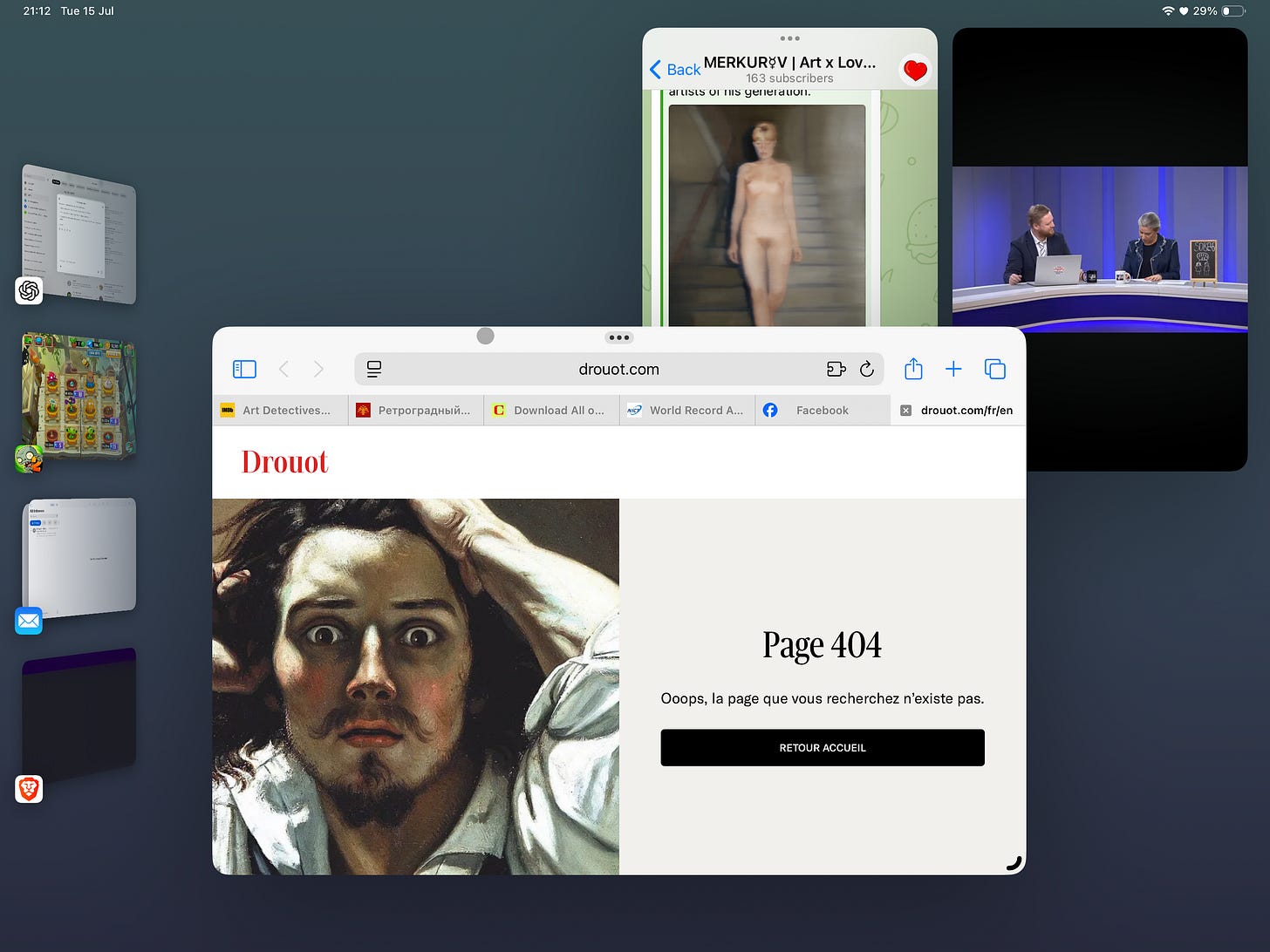
Task: Tap the red heart channel avatar
Action: click(915, 70)
